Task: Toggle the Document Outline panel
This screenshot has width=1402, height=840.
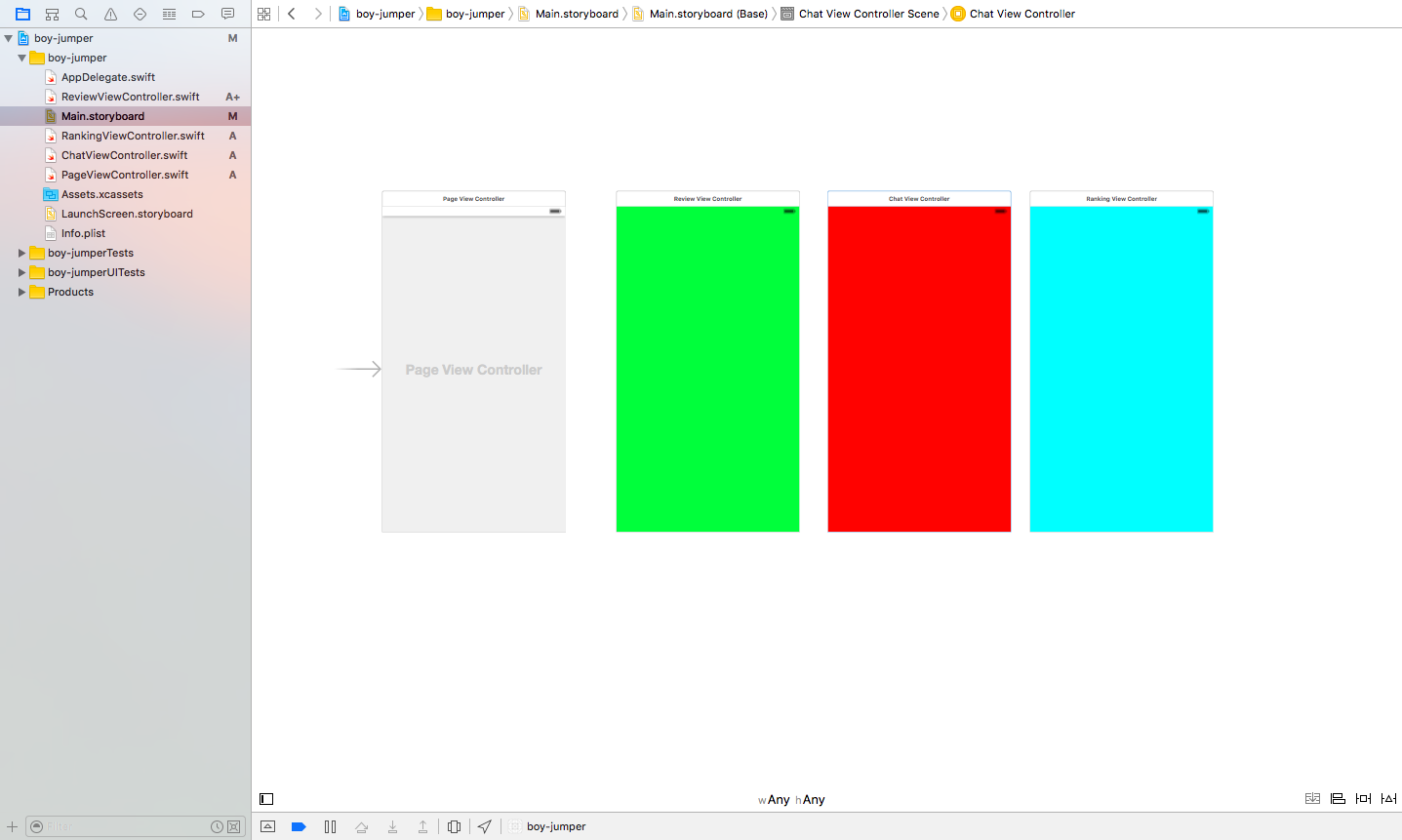Action: [x=266, y=799]
